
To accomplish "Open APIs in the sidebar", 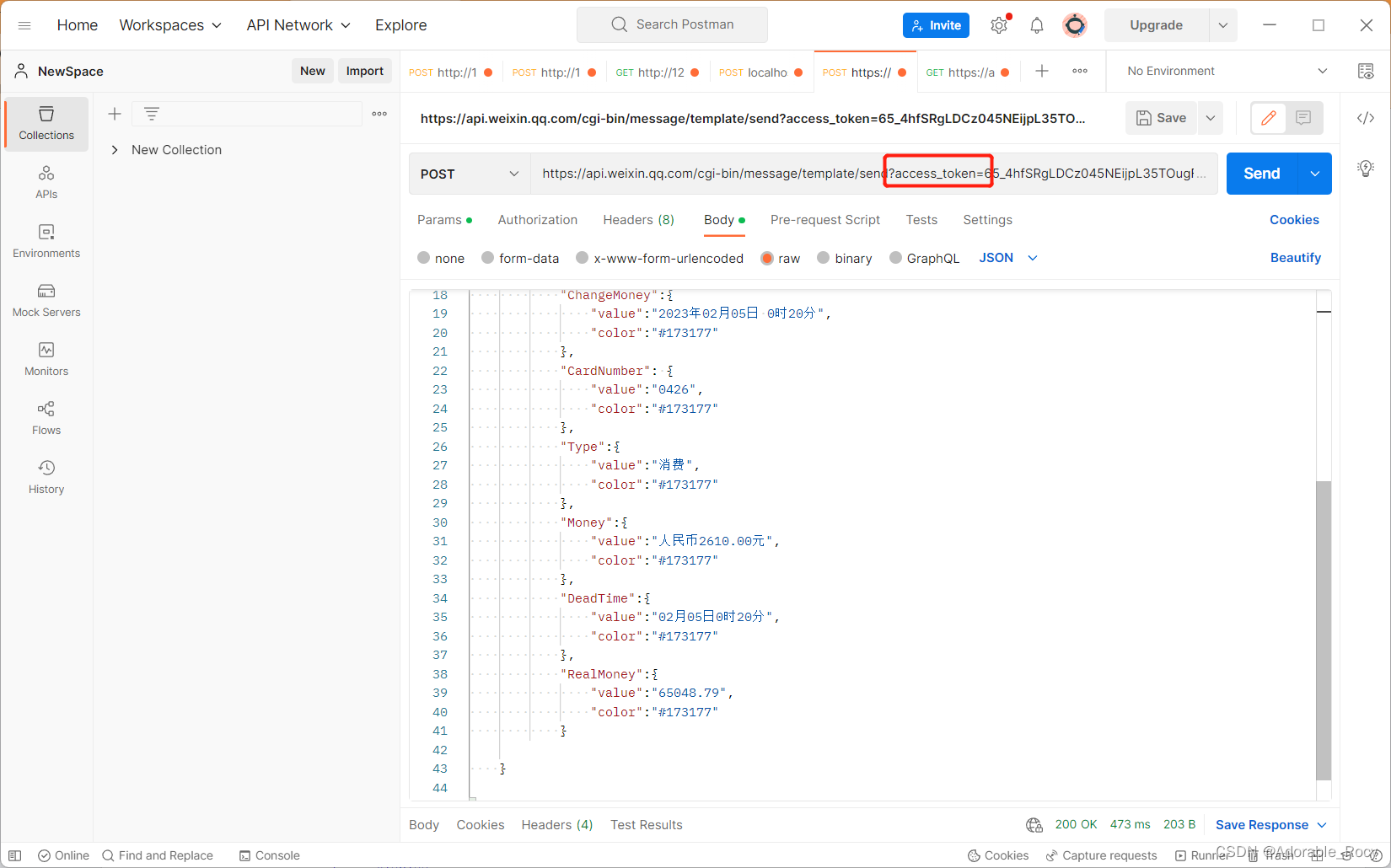I will [46, 183].
